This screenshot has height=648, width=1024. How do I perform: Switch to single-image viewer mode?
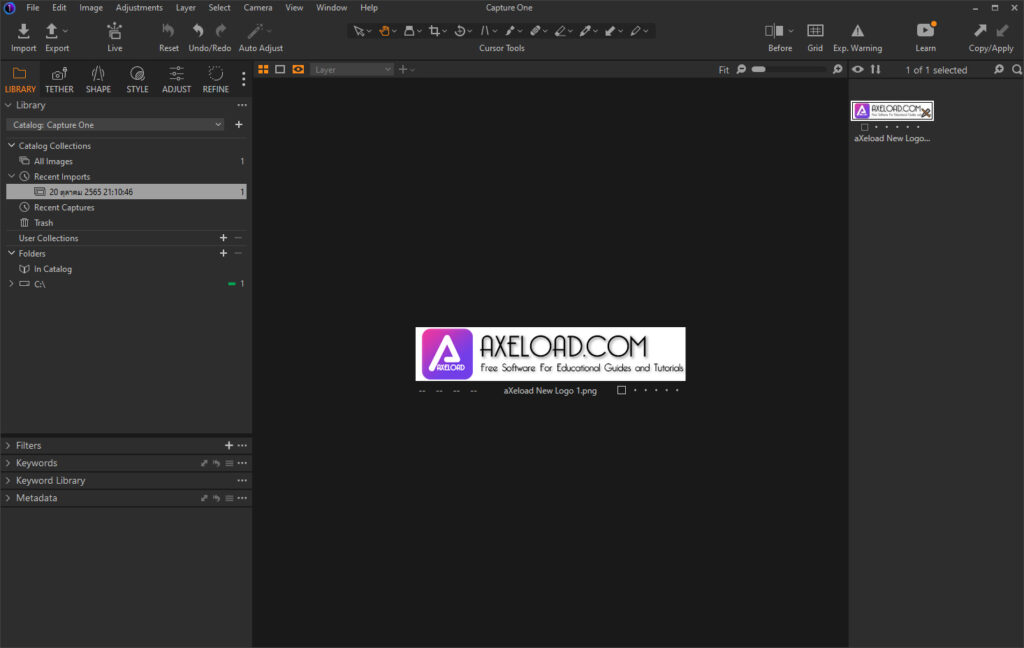[x=280, y=69]
